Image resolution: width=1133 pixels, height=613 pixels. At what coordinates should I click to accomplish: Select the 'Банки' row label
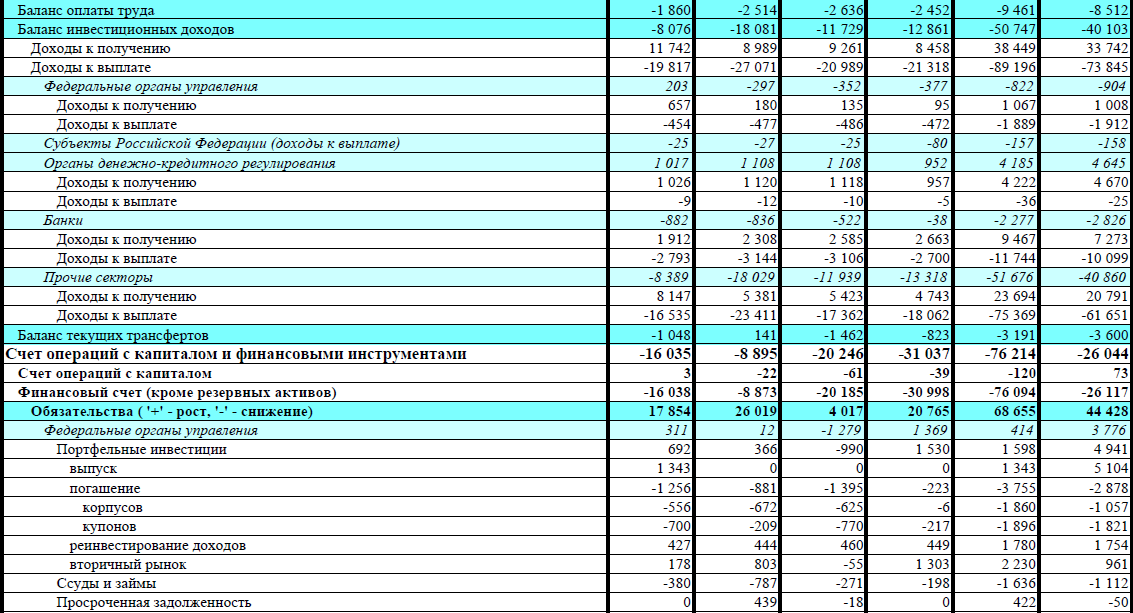point(63,220)
